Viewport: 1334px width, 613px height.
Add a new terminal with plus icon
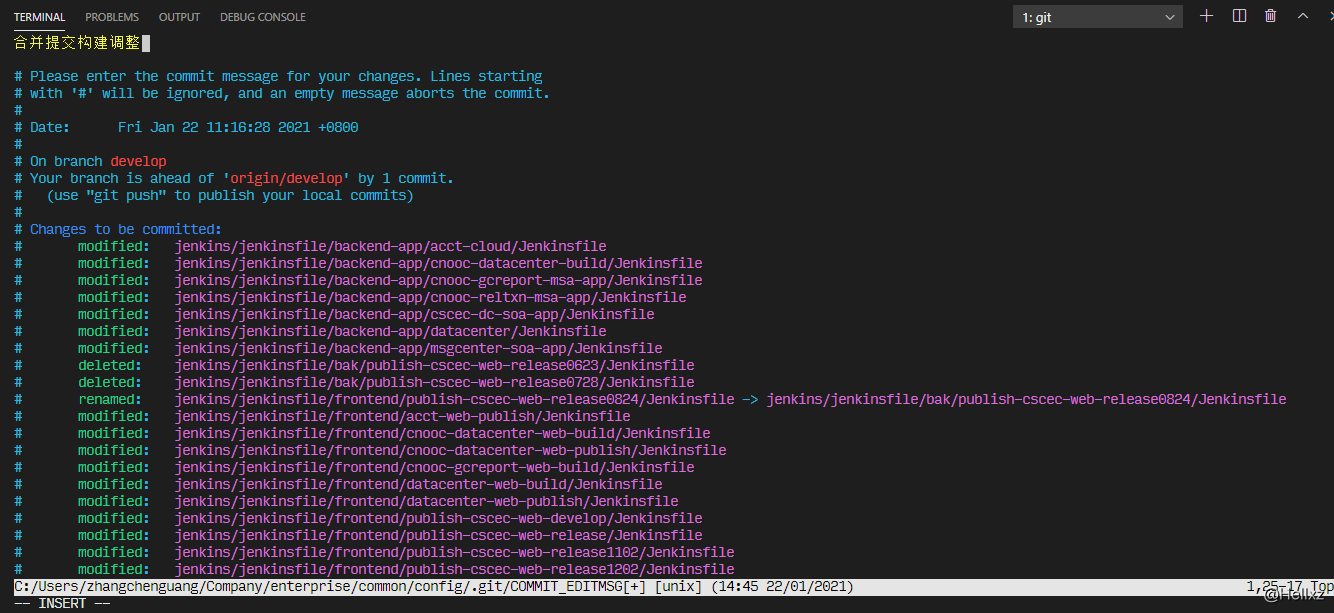(1206, 16)
